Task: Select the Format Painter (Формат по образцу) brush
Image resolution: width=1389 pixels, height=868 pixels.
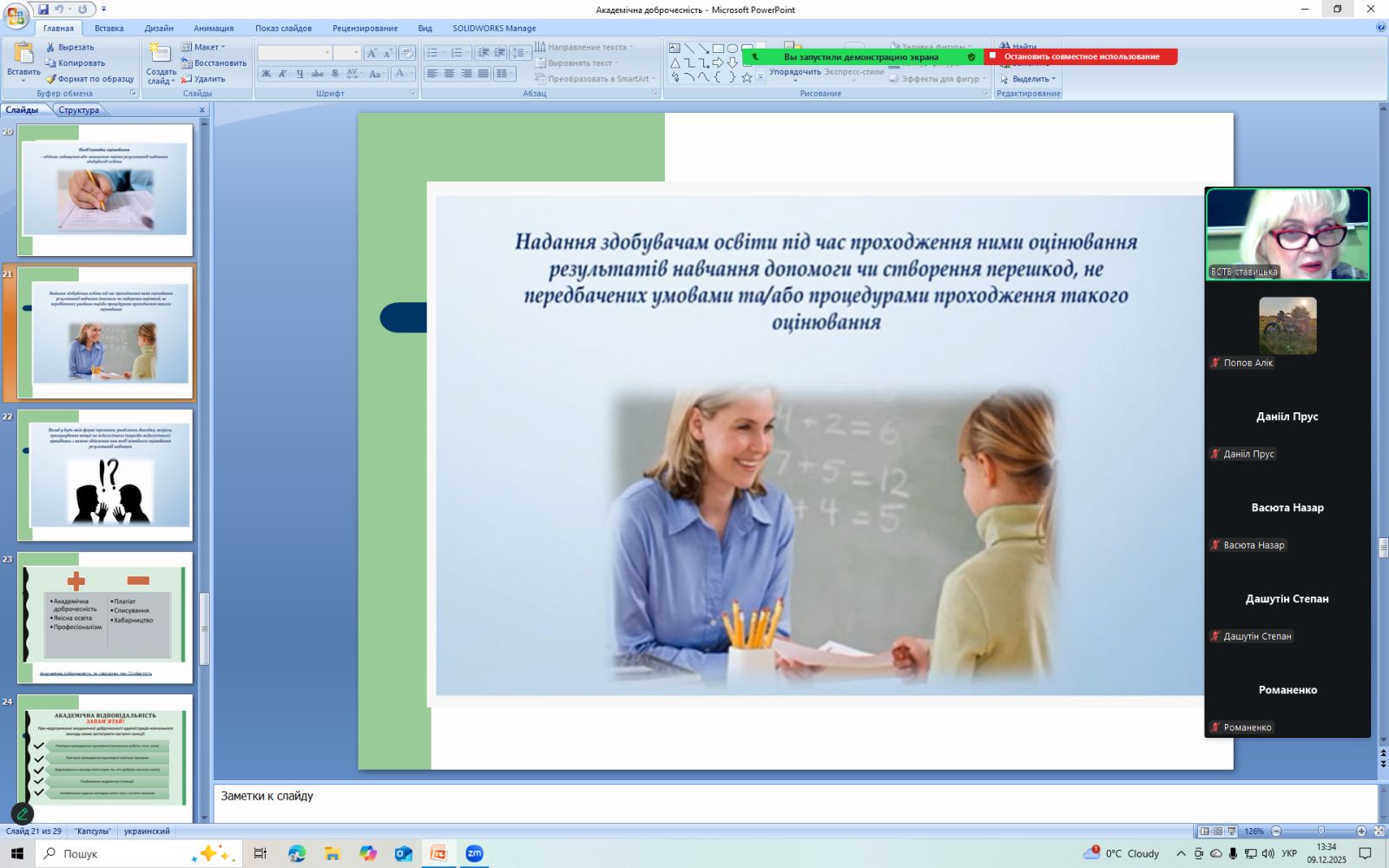Action: pos(50,79)
